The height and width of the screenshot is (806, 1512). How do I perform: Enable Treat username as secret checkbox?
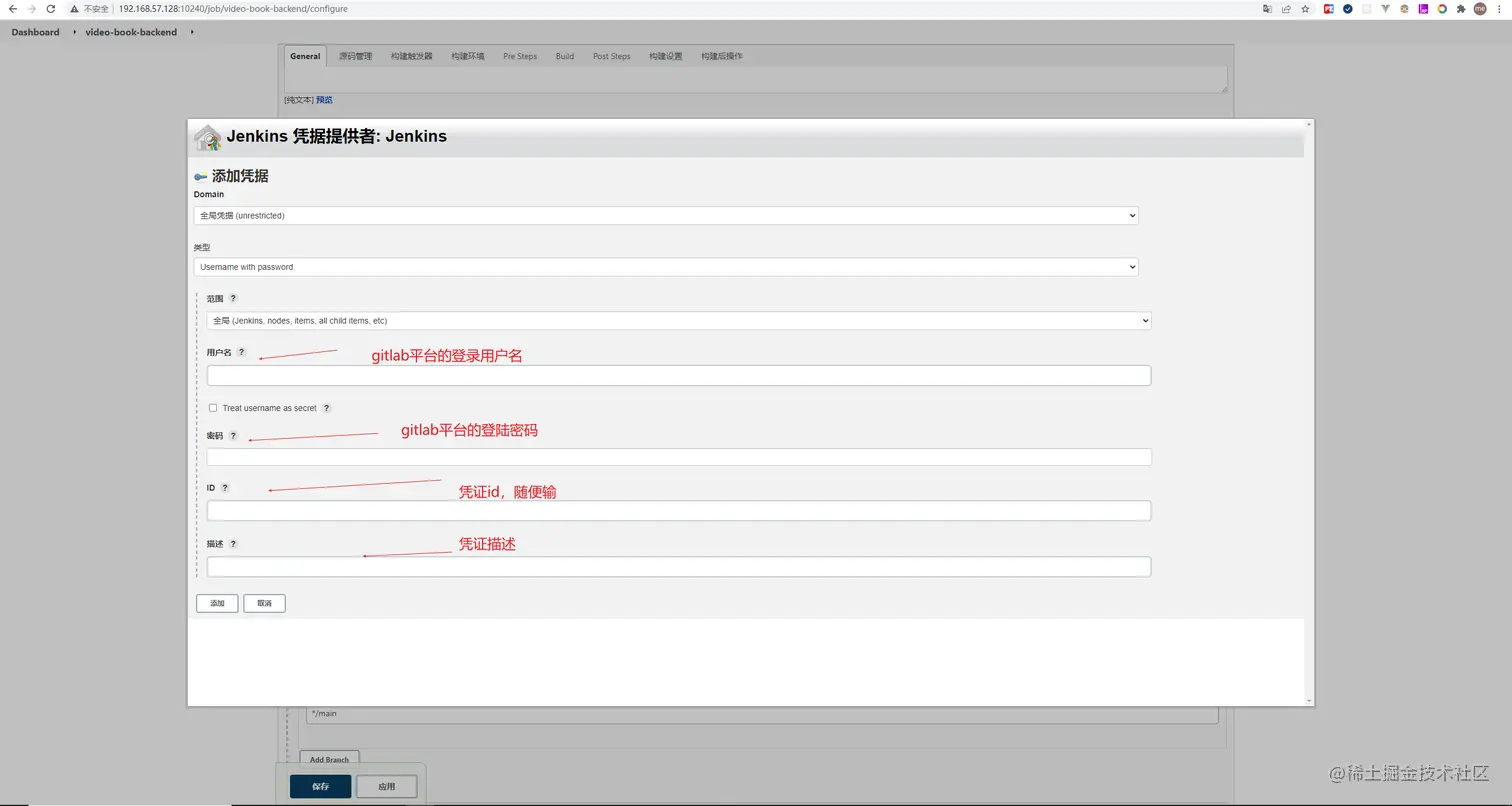pos(213,408)
